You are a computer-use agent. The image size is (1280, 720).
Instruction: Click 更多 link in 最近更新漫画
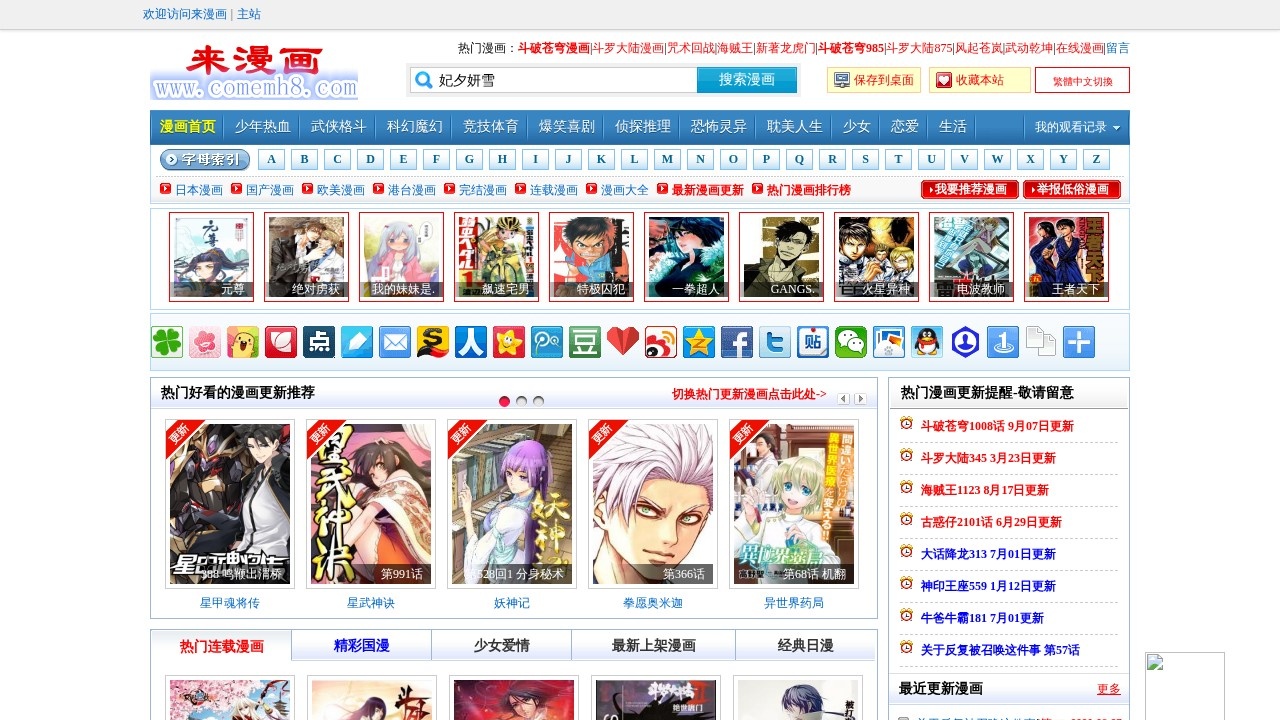click(x=1109, y=689)
